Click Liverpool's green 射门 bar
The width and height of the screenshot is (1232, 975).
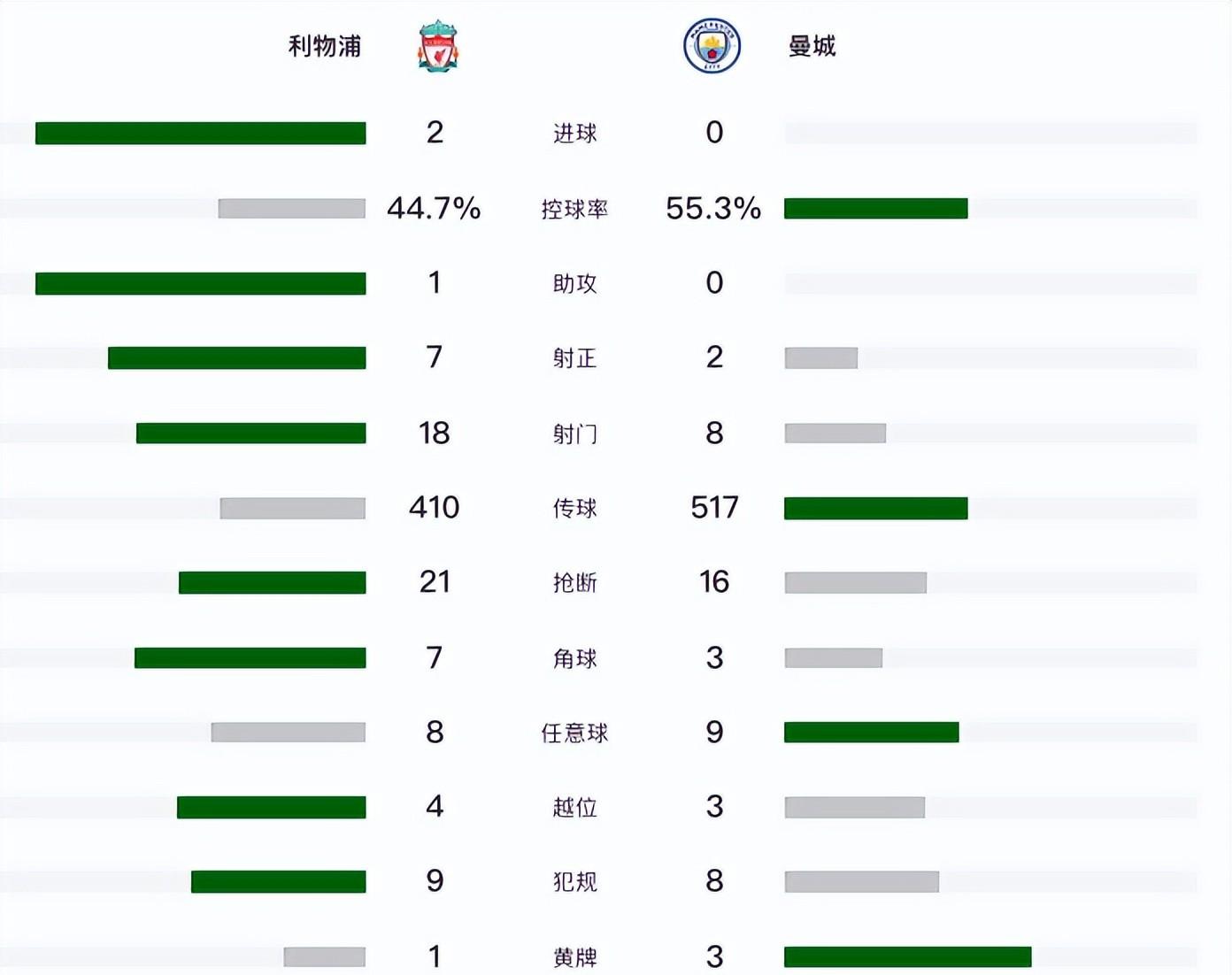tap(250, 434)
